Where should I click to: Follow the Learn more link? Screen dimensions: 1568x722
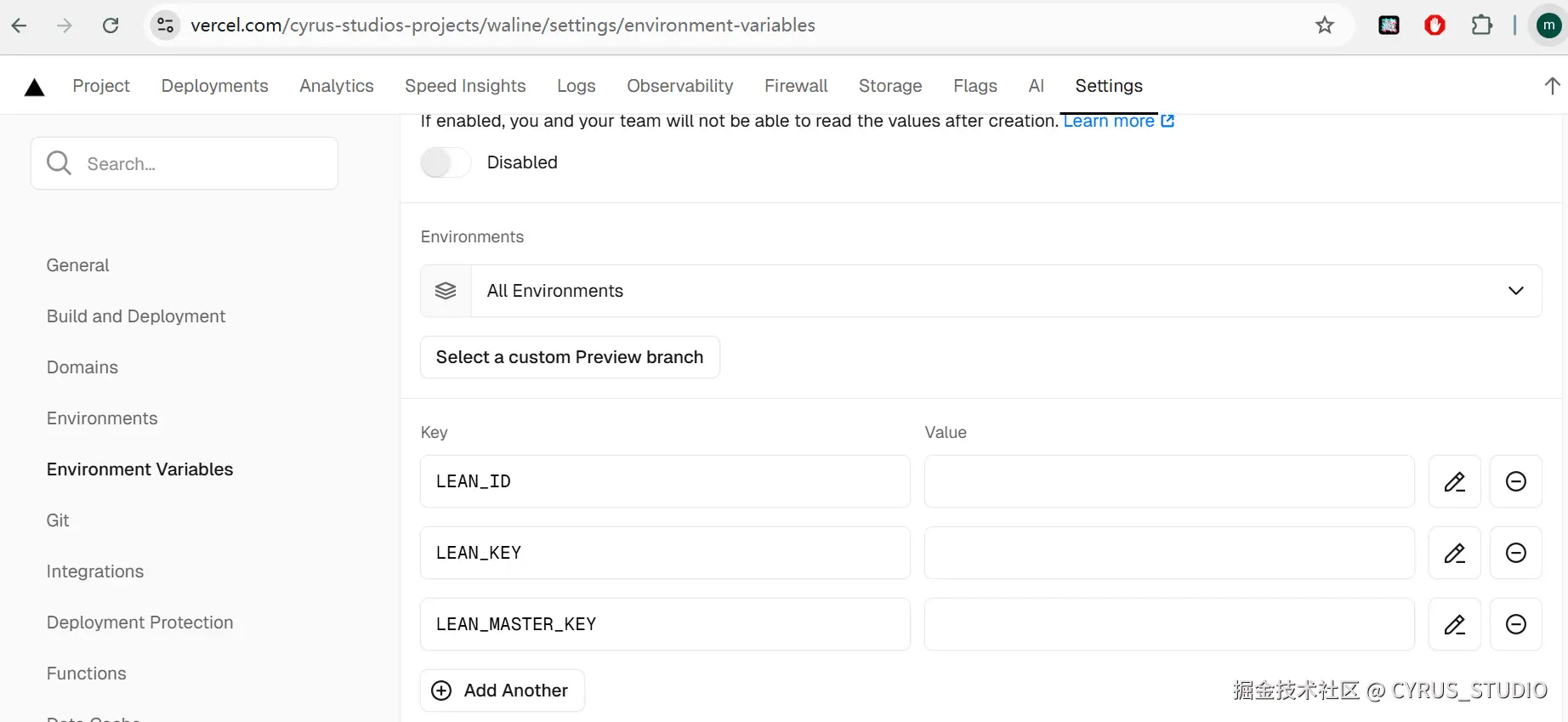click(1118, 122)
